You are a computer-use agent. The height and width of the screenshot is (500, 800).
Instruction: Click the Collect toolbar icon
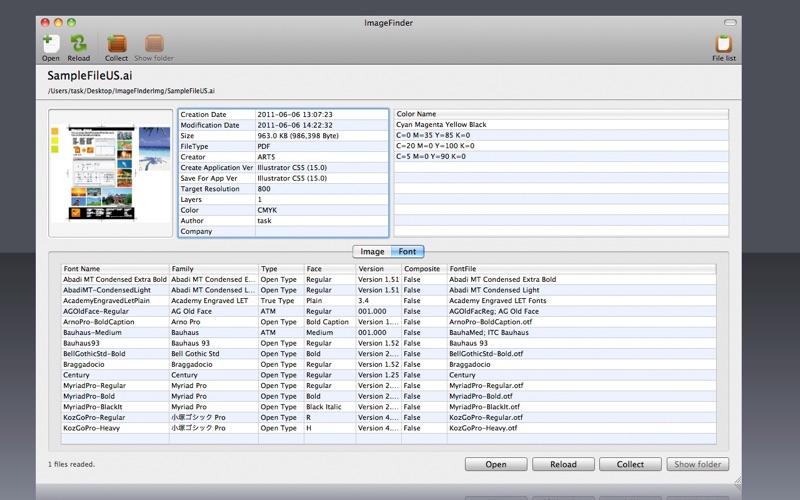coord(117,43)
